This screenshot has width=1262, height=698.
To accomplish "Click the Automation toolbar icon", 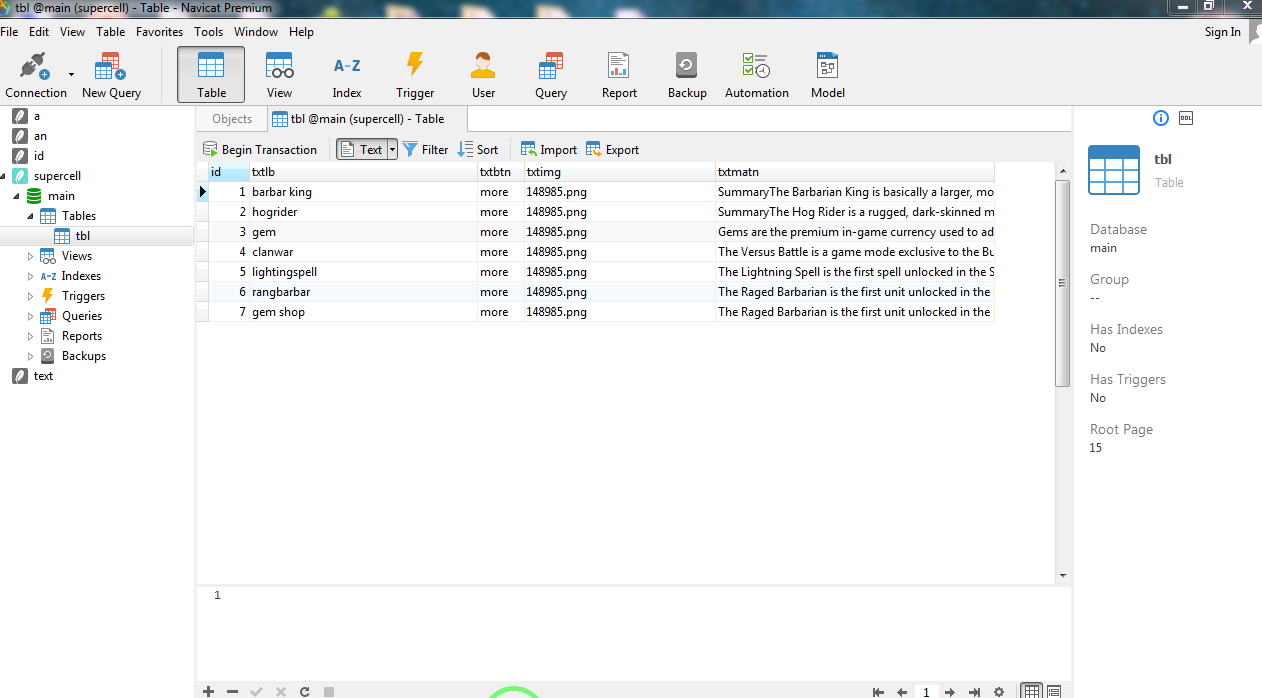I will (x=756, y=75).
